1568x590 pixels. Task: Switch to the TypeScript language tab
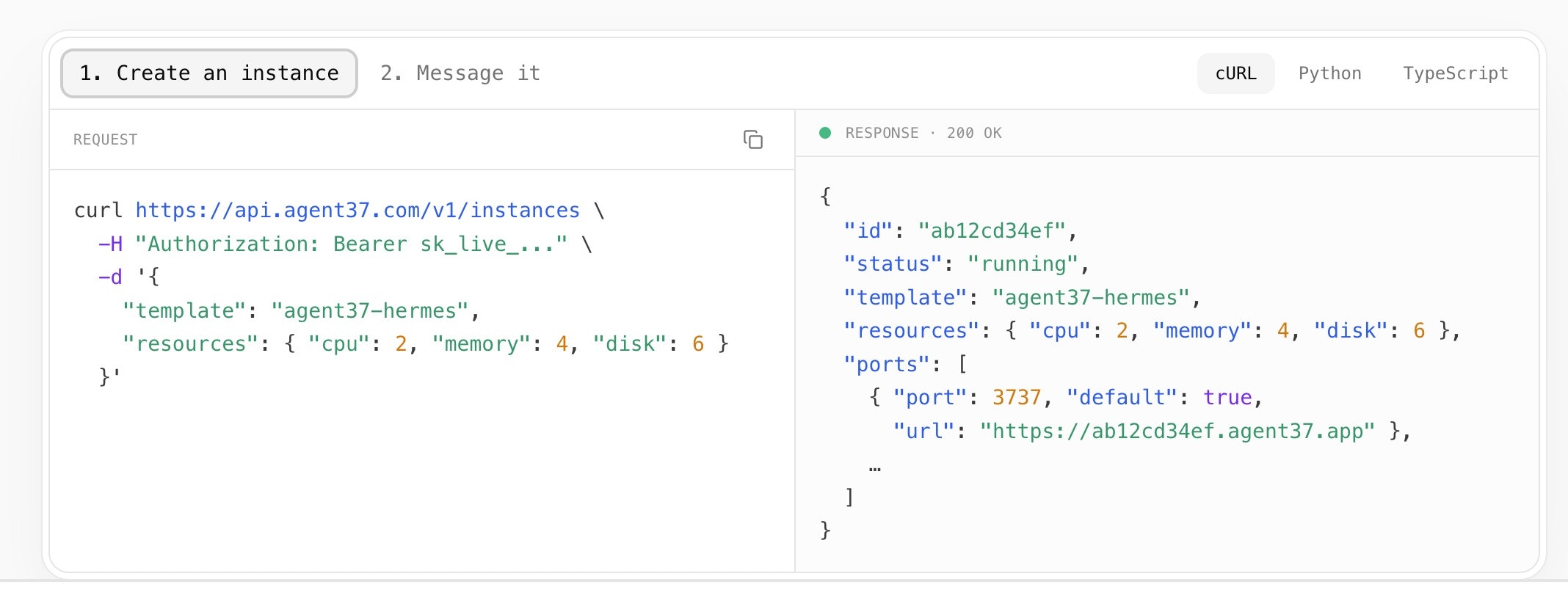[x=1456, y=73]
